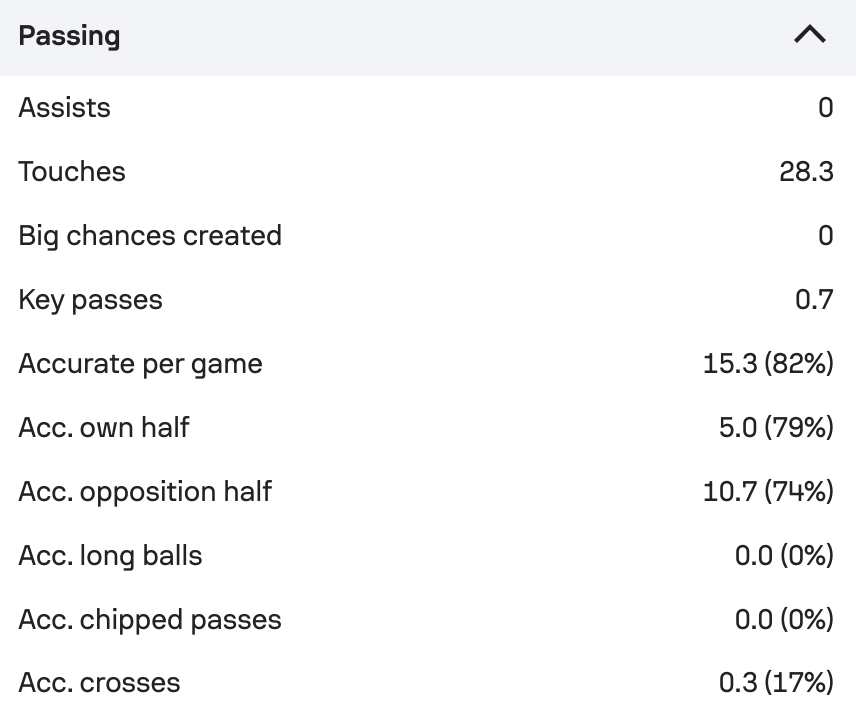Select the Assists stat row
Image resolution: width=856 pixels, height=712 pixels.
(x=428, y=108)
